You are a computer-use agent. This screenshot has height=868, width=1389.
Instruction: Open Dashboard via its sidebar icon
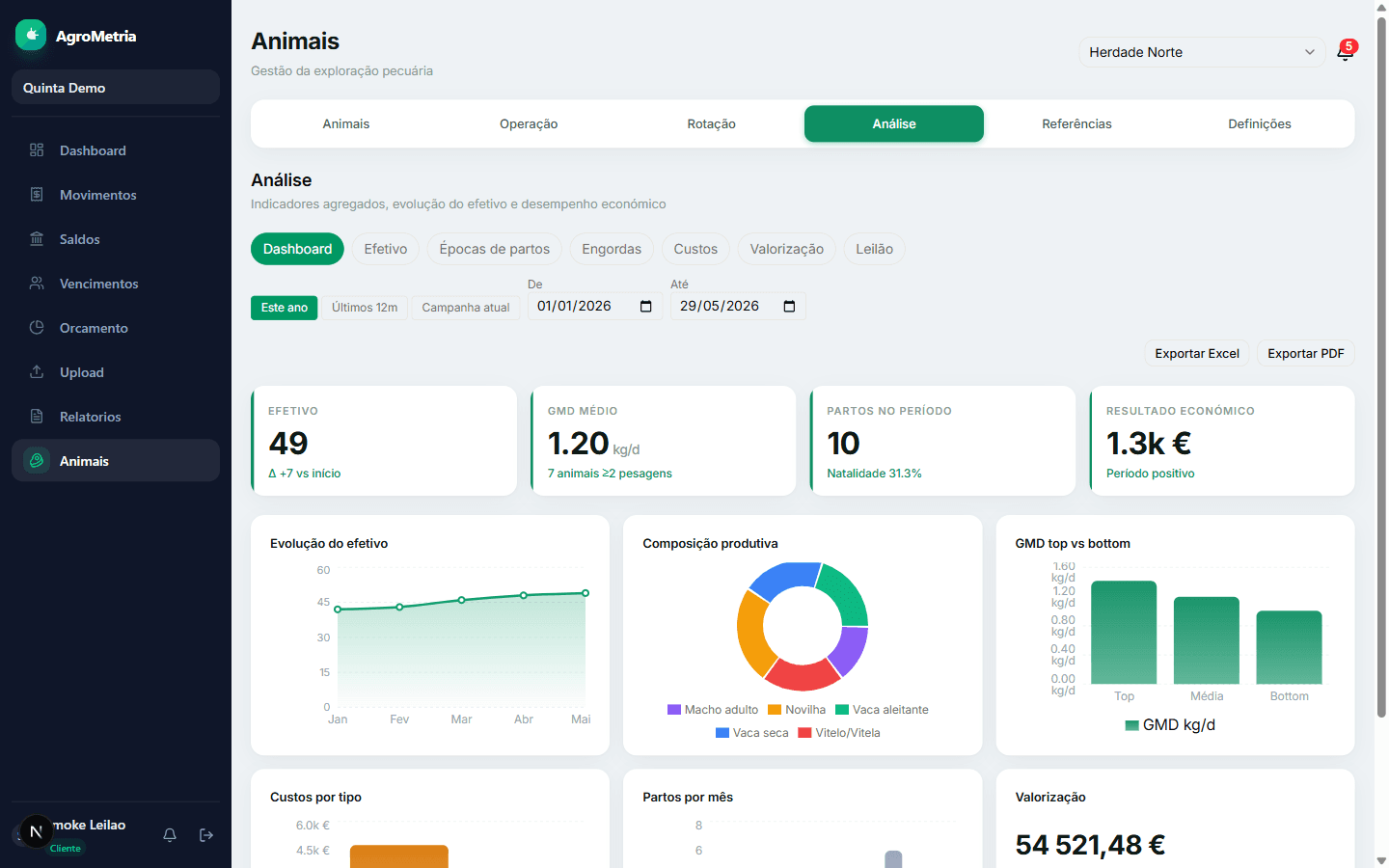click(37, 149)
